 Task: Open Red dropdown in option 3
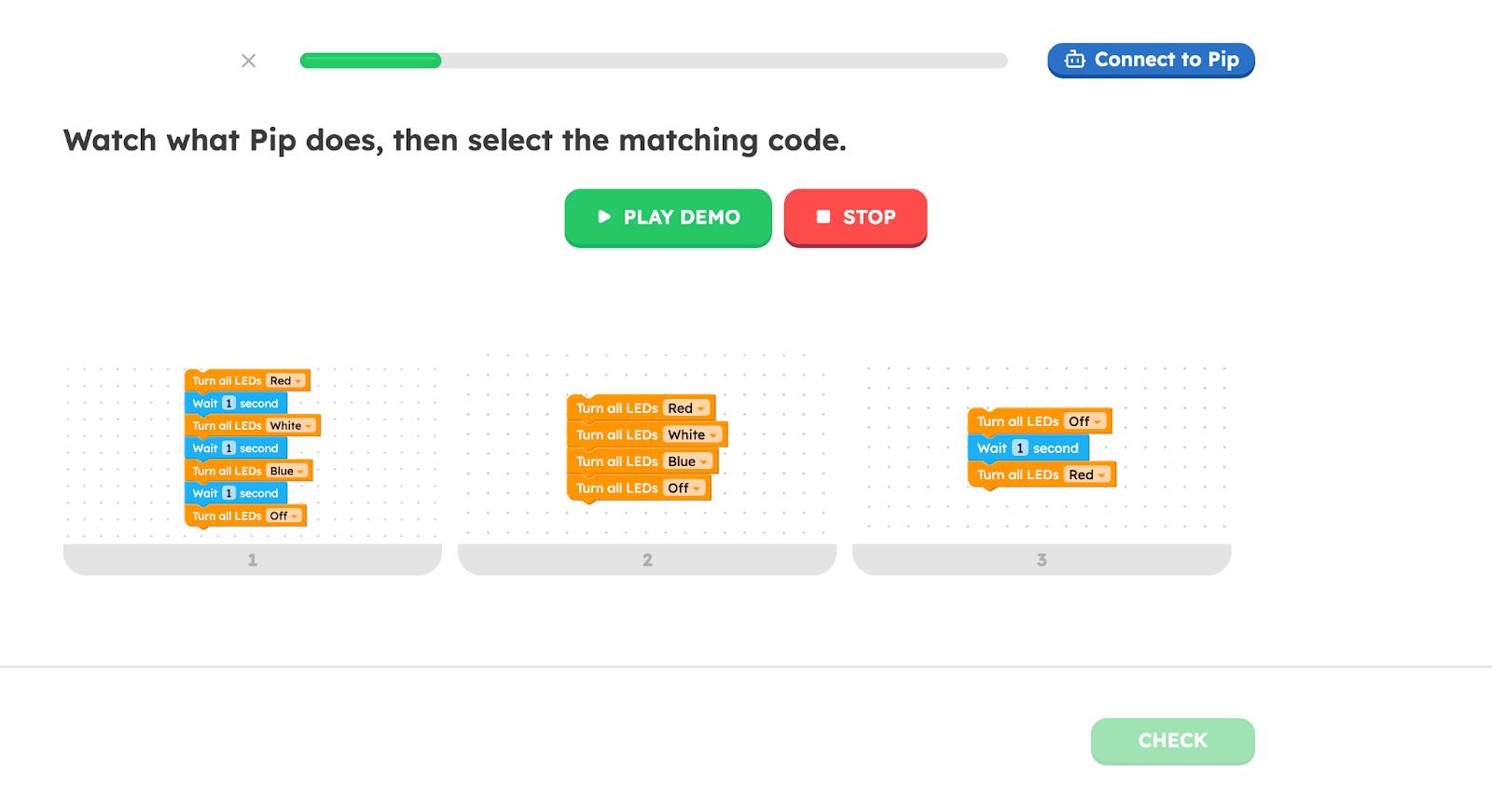(1087, 475)
